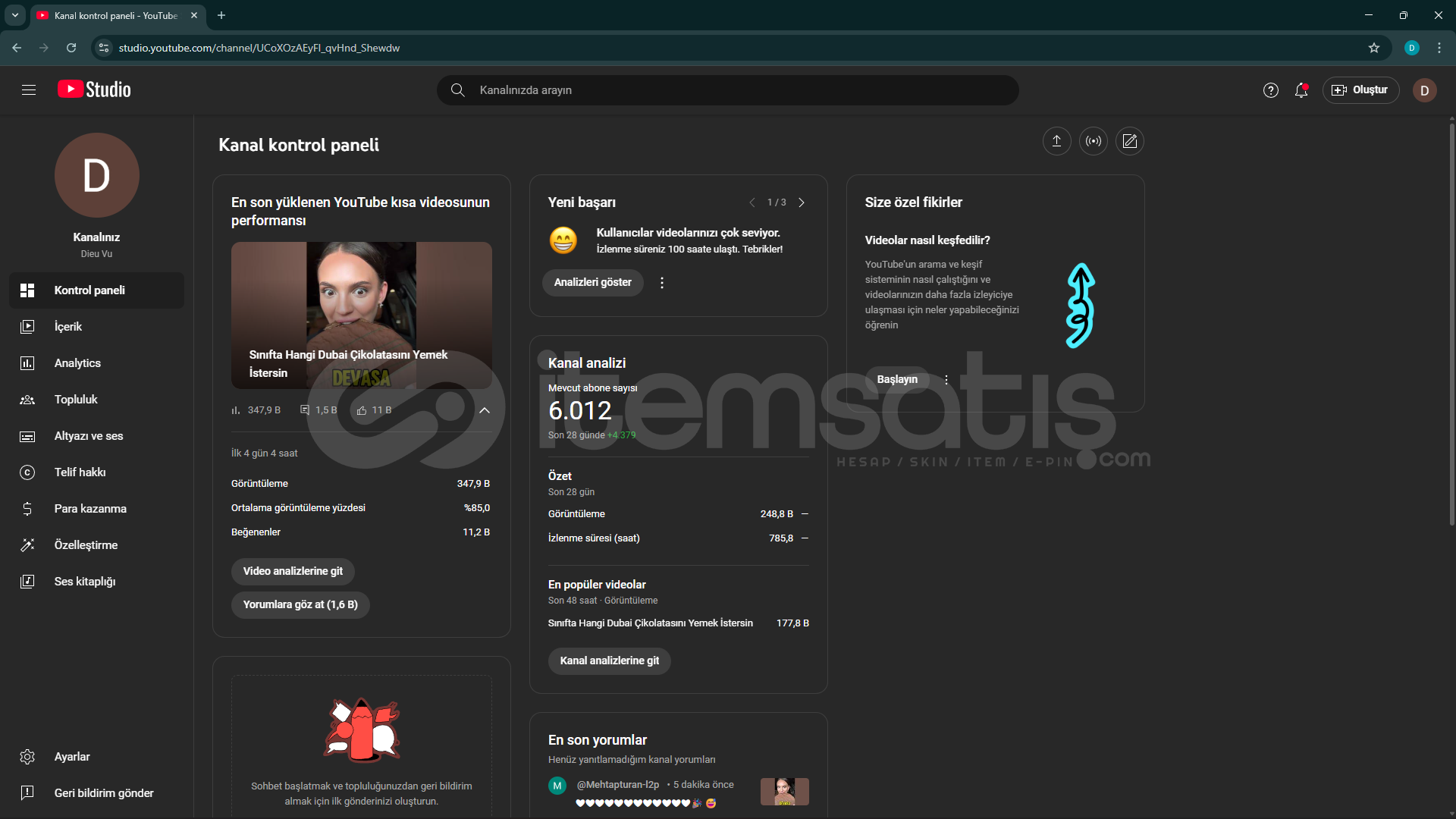Screen dimensions: 1456x819
Task: Open the Chrome profile avatar
Action: (x=1411, y=48)
